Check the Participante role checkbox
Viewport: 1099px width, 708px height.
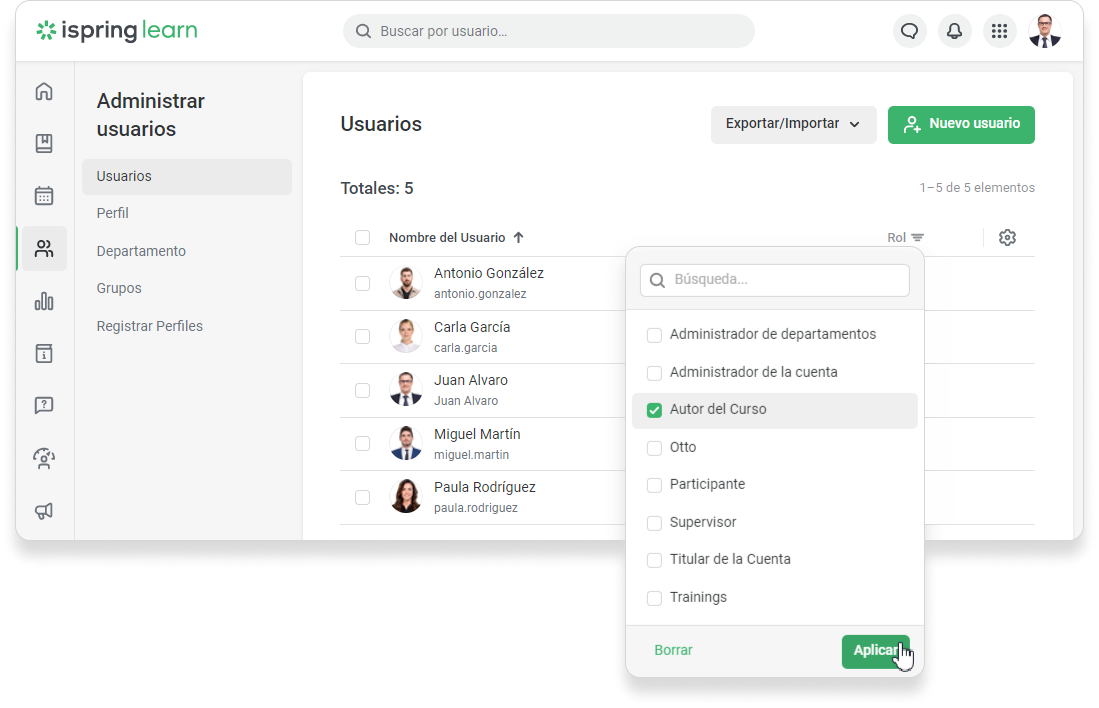pyautogui.click(x=655, y=485)
